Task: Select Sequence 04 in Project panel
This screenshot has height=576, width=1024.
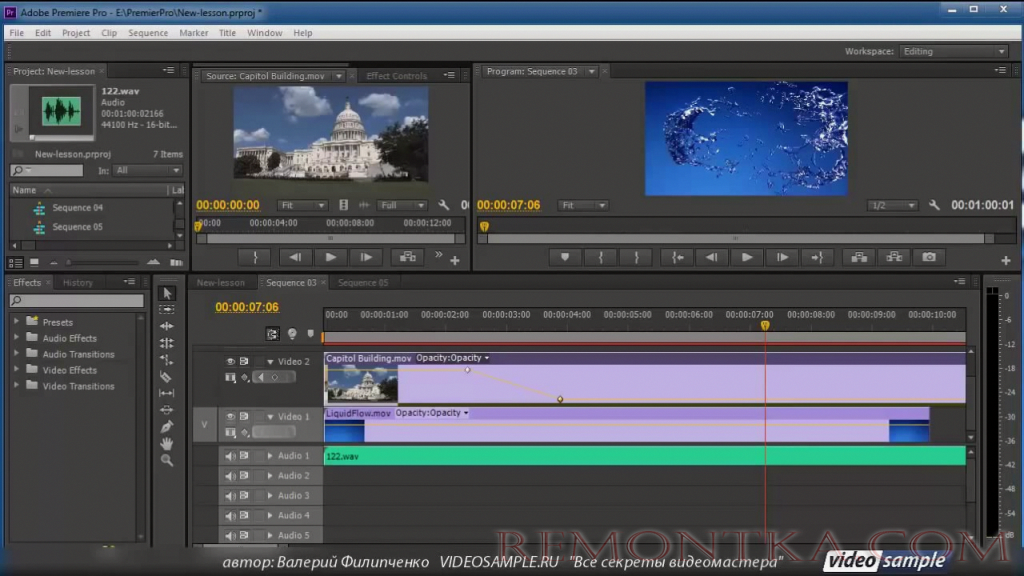Action: [x=77, y=207]
